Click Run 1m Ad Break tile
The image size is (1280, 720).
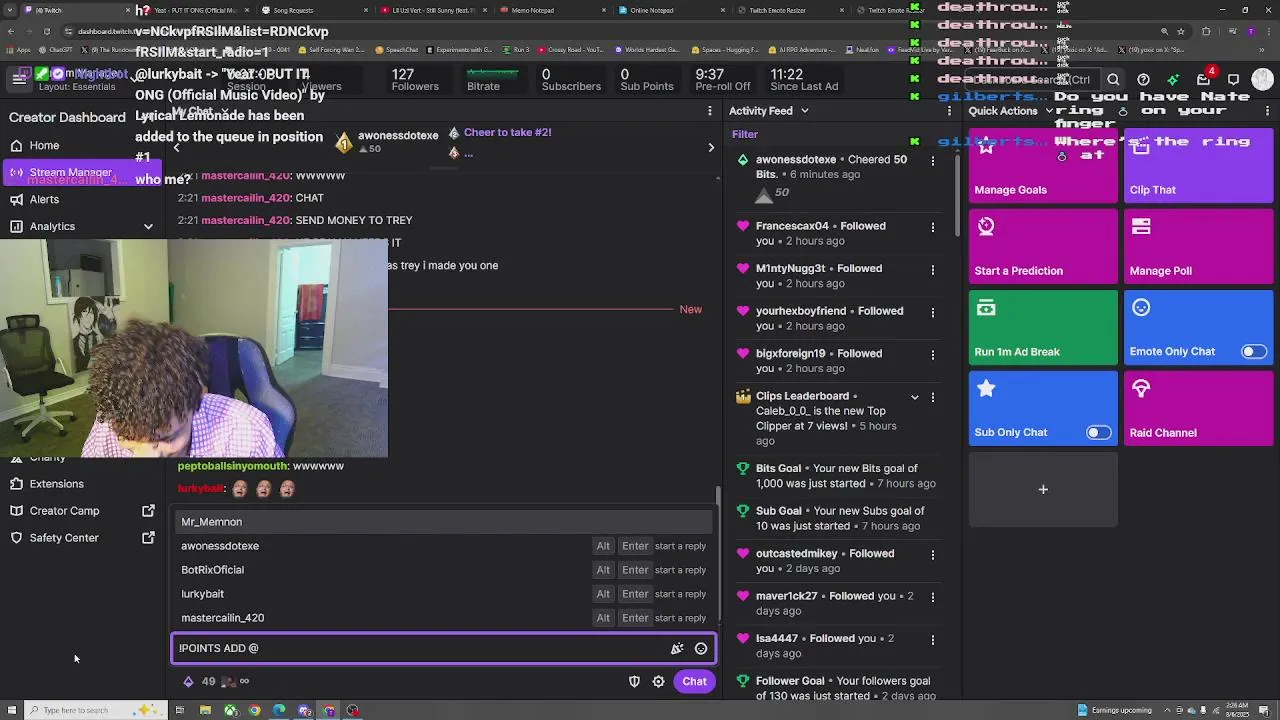click(1043, 327)
